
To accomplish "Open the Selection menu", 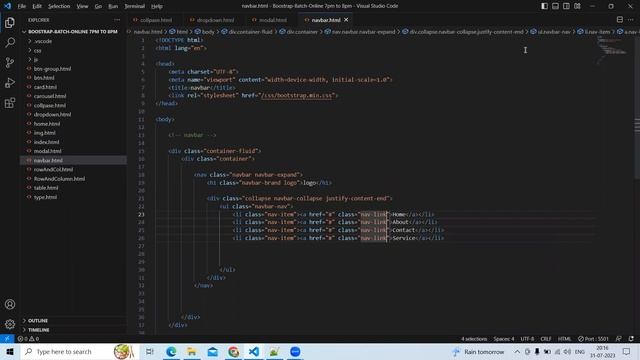I will tap(59, 6).
